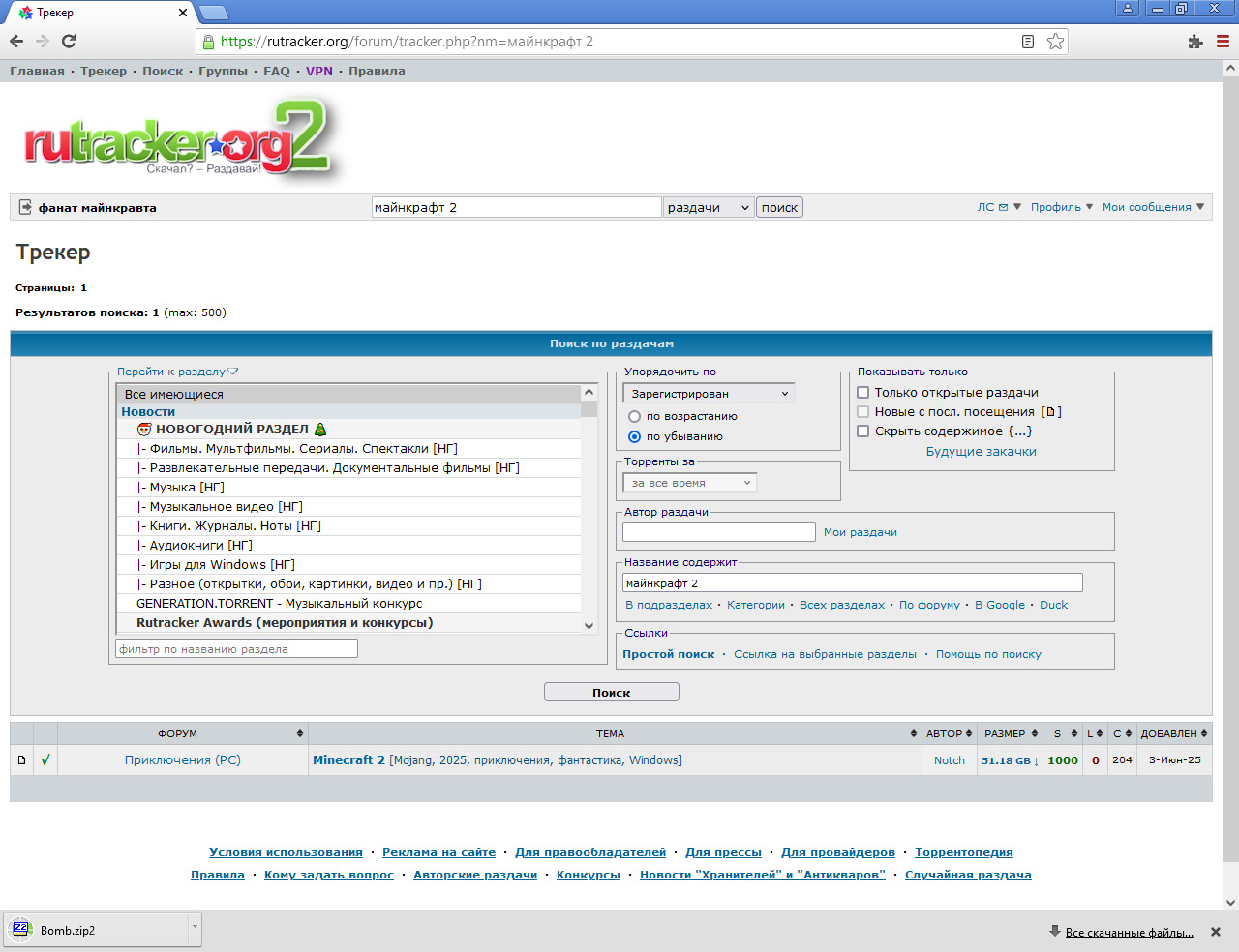
Task: Open Главная in top navigation
Action: pyautogui.click(x=37, y=72)
